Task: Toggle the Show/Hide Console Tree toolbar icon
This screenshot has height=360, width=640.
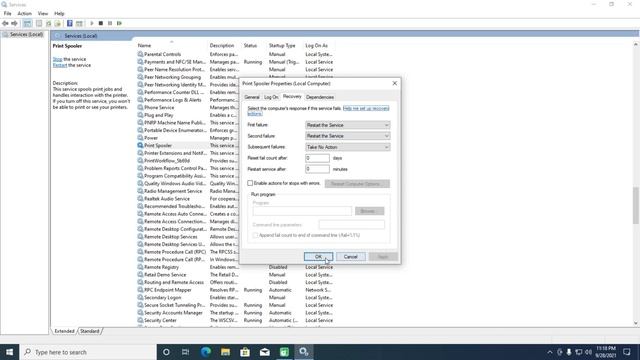Action: tap(27, 23)
